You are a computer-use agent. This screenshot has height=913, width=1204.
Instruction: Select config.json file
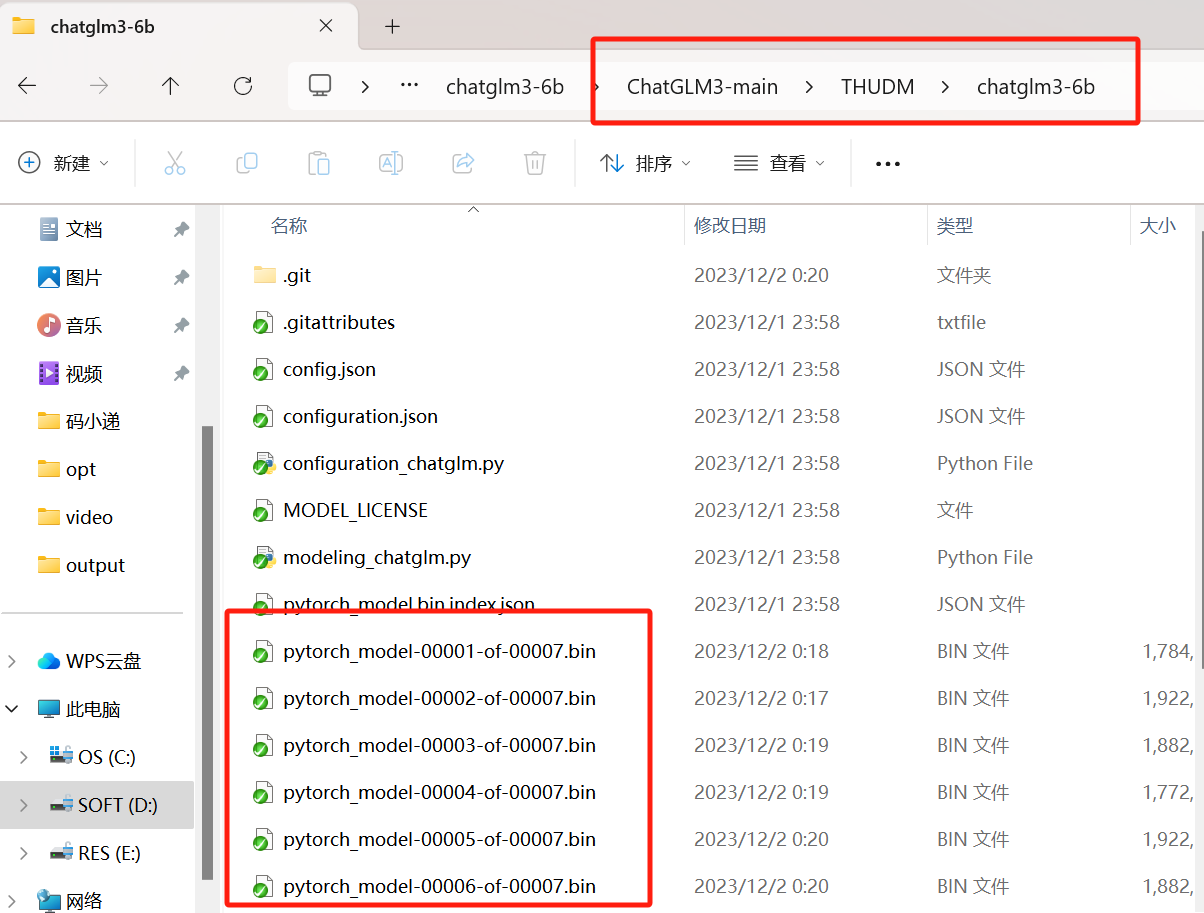329,370
